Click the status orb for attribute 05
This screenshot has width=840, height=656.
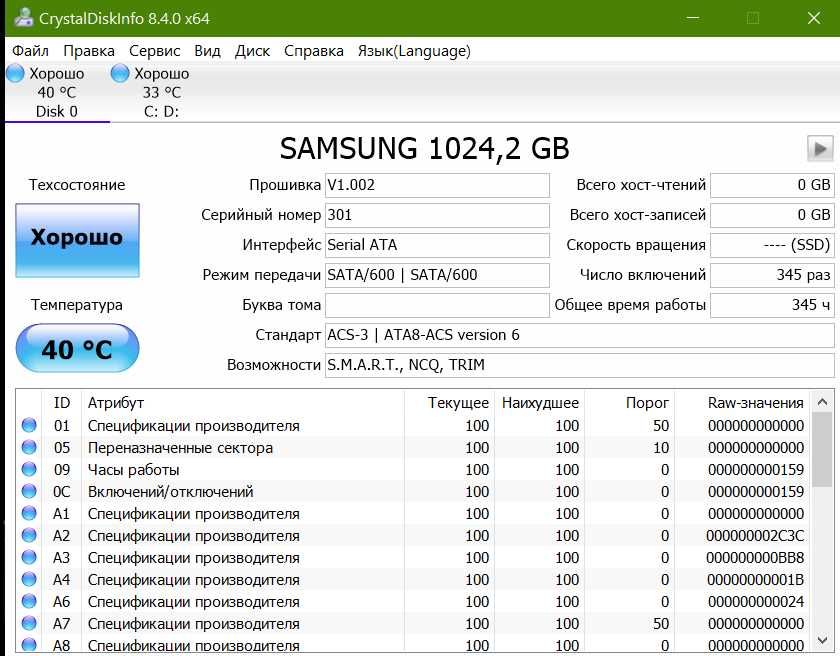(29, 447)
